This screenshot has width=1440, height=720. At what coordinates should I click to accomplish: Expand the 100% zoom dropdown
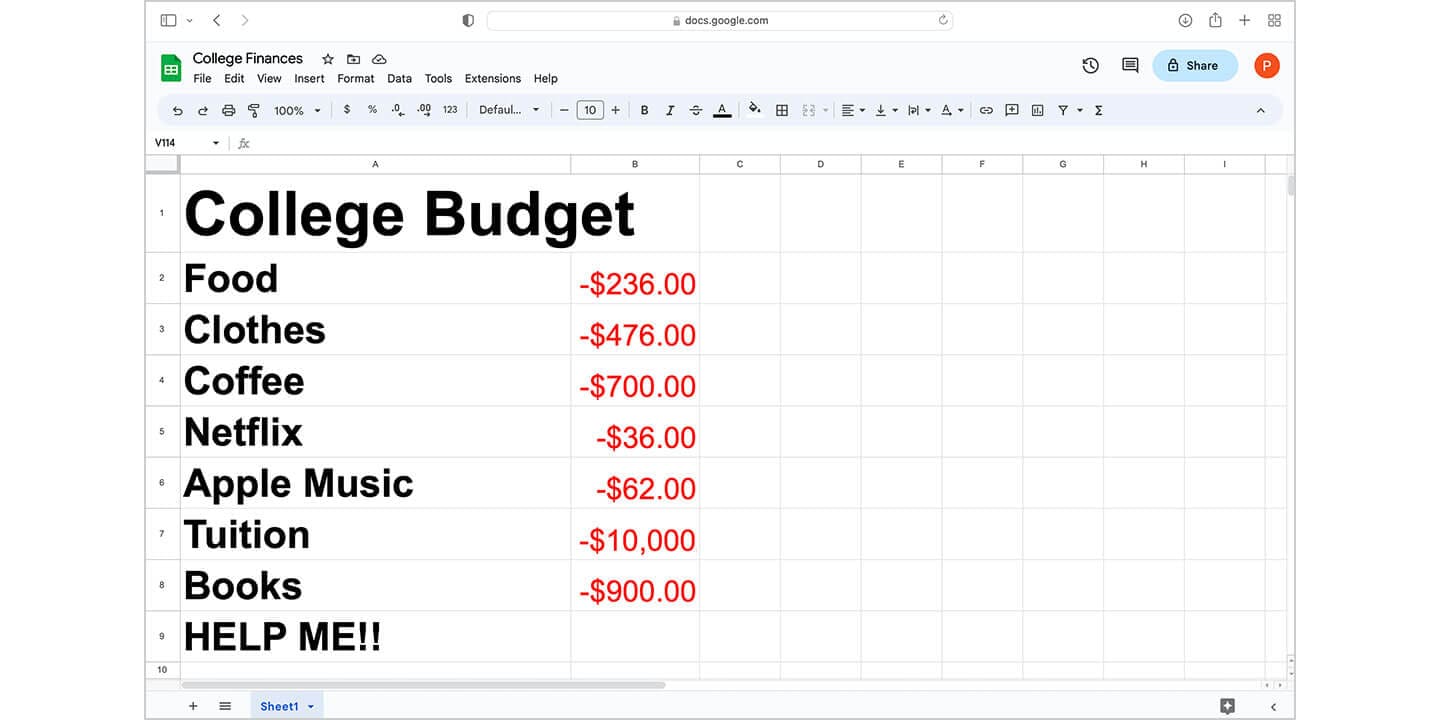[297, 111]
